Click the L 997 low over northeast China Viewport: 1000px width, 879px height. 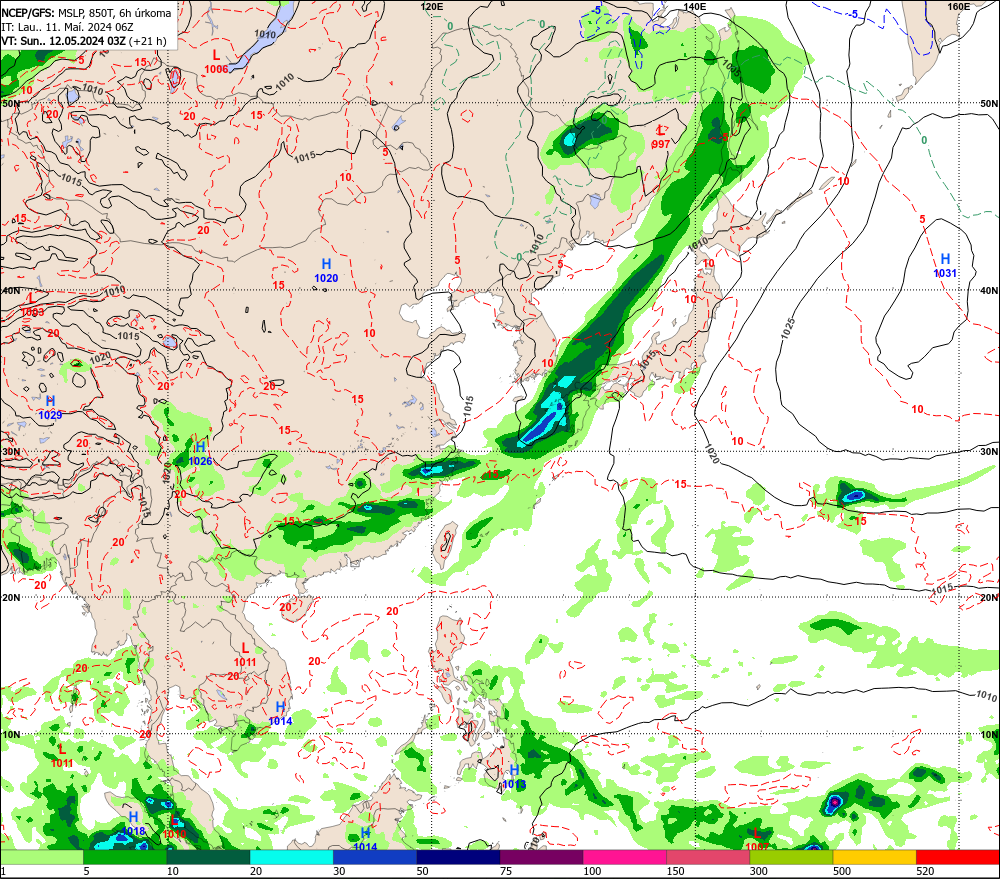point(661,137)
